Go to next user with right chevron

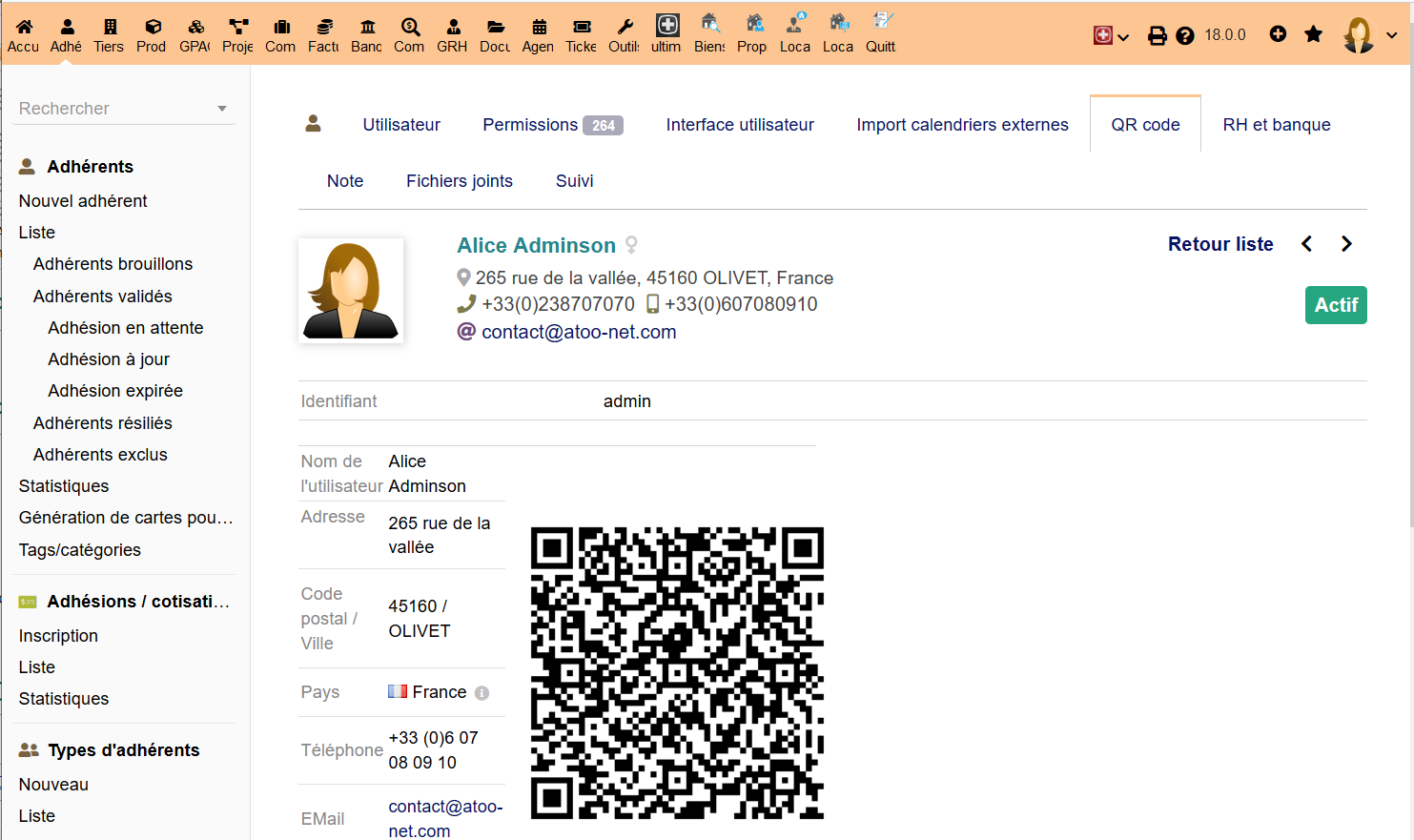point(1346,244)
